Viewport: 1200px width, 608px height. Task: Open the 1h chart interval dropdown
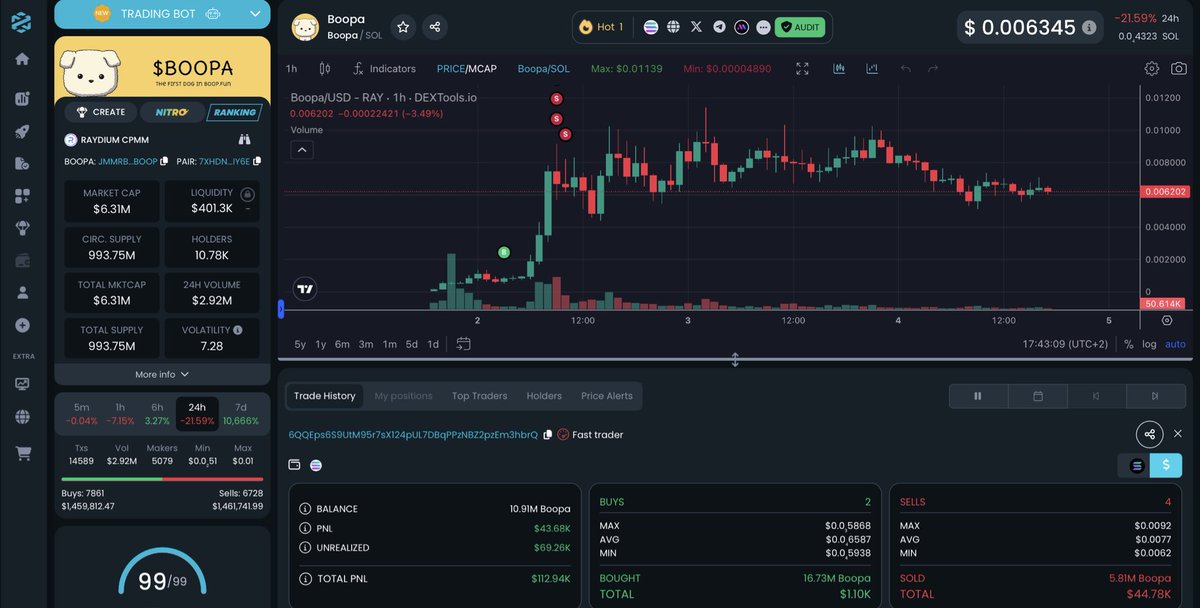pyautogui.click(x=291, y=69)
